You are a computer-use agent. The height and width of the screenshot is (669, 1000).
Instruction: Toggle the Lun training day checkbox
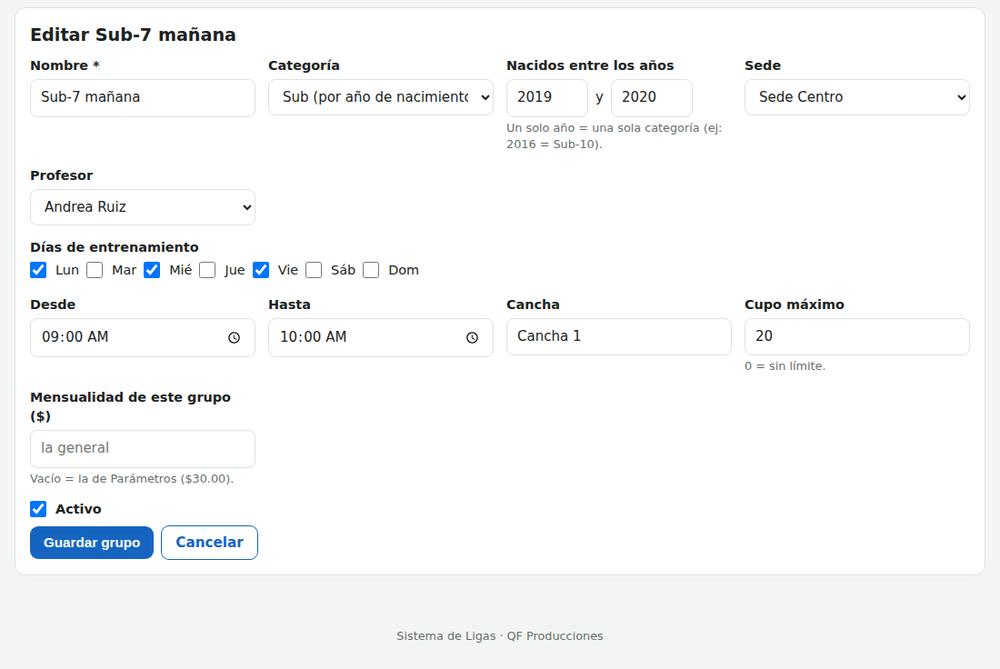point(38,270)
